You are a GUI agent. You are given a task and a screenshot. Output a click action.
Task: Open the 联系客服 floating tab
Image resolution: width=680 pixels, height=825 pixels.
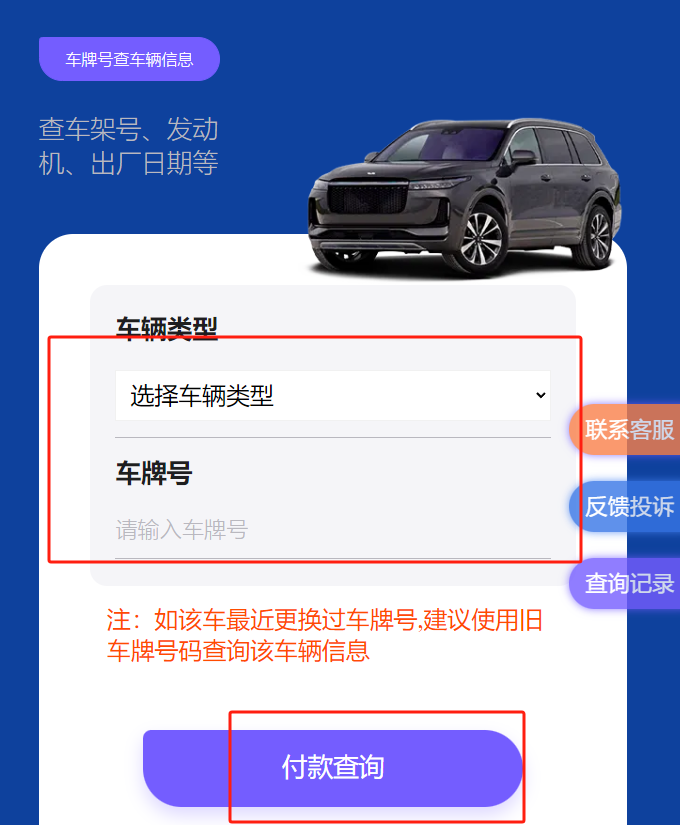(x=625, y=429)
